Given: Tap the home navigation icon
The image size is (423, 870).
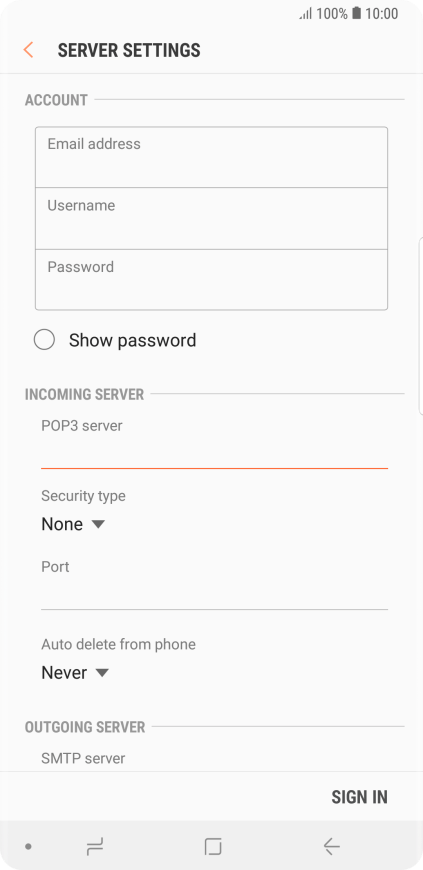Looking at the screenshot, I should pos(213,846).
